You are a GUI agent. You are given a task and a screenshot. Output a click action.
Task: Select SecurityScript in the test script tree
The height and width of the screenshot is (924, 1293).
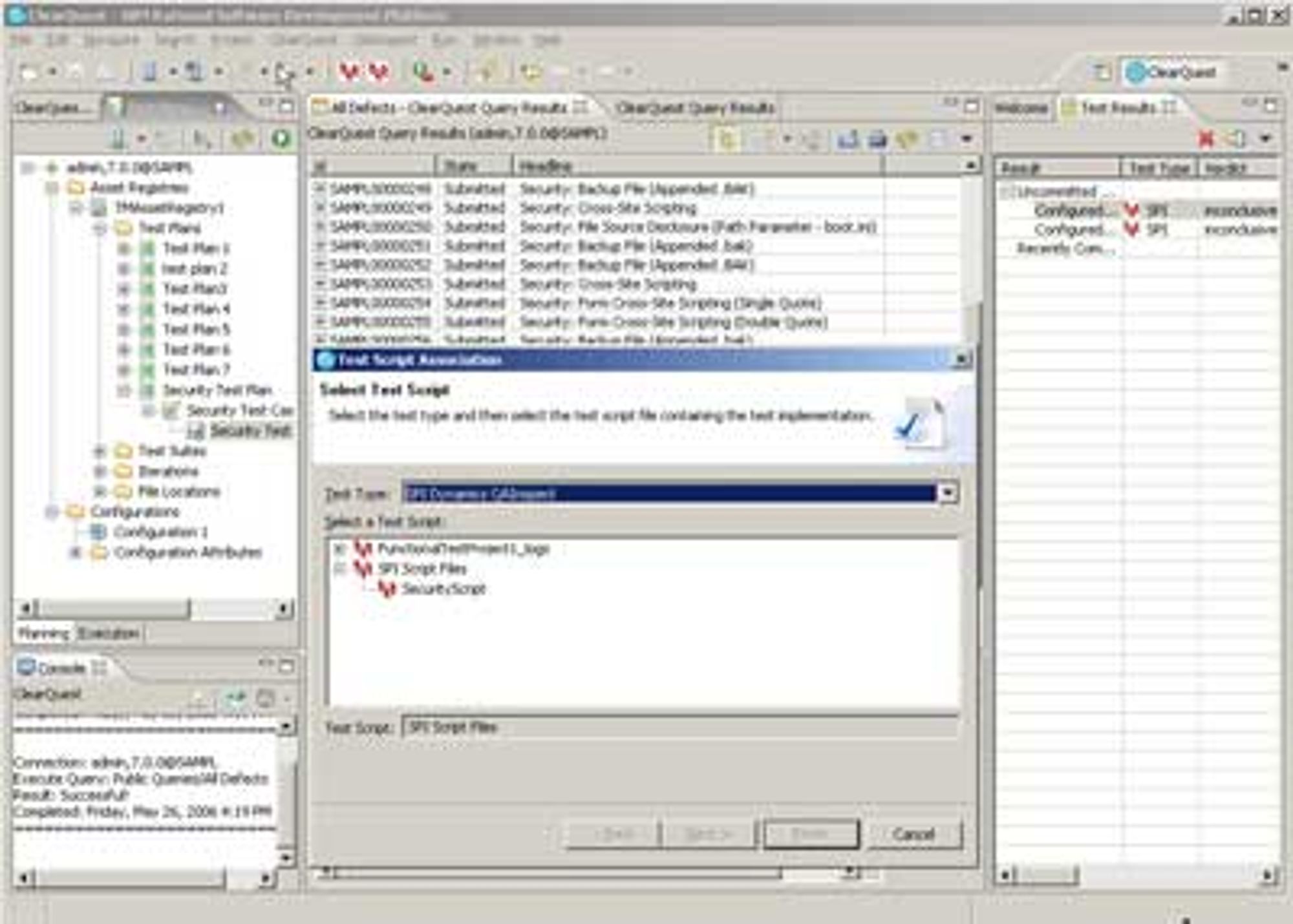click(443, 589)
